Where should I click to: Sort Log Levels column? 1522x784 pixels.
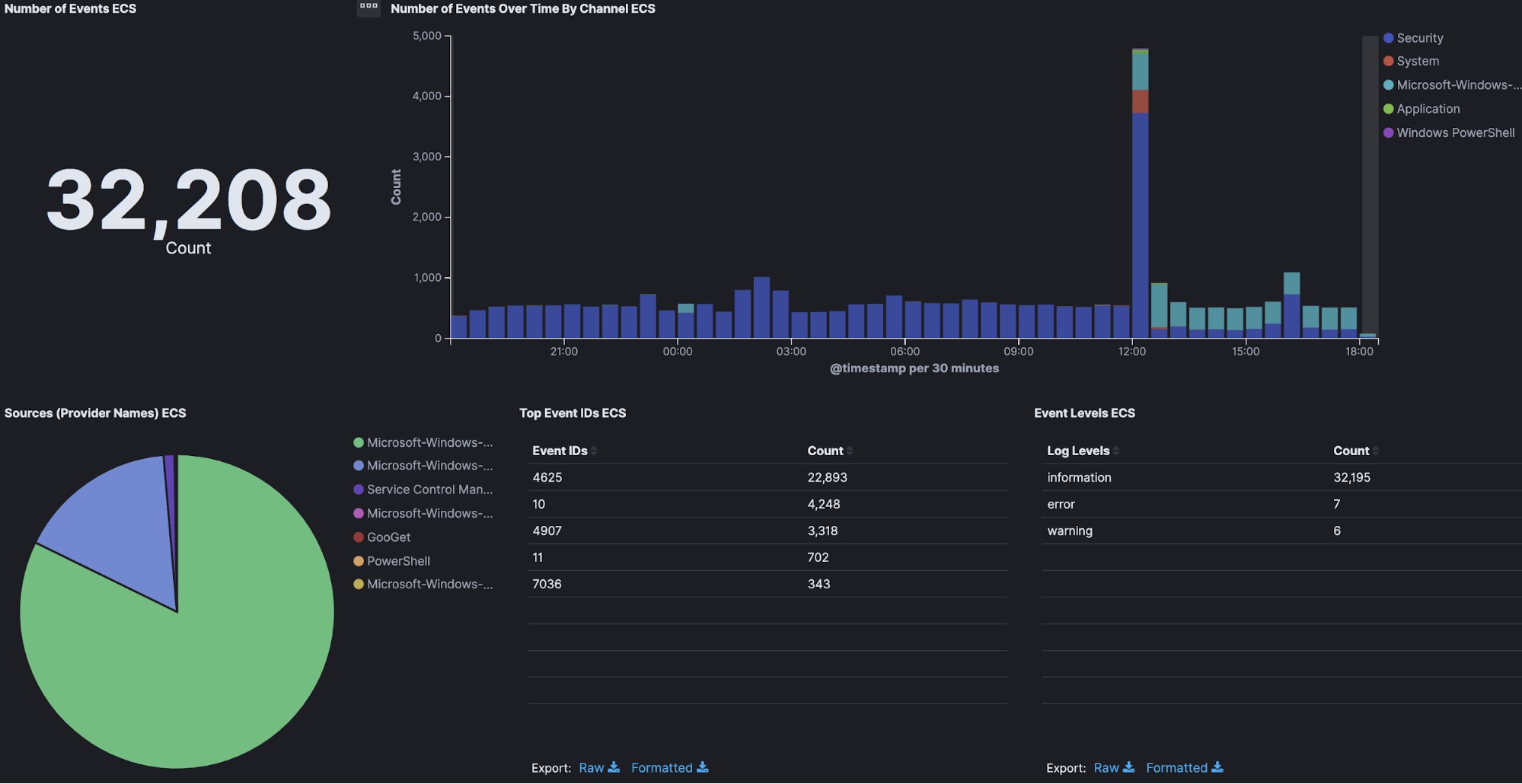[1083, 451]
